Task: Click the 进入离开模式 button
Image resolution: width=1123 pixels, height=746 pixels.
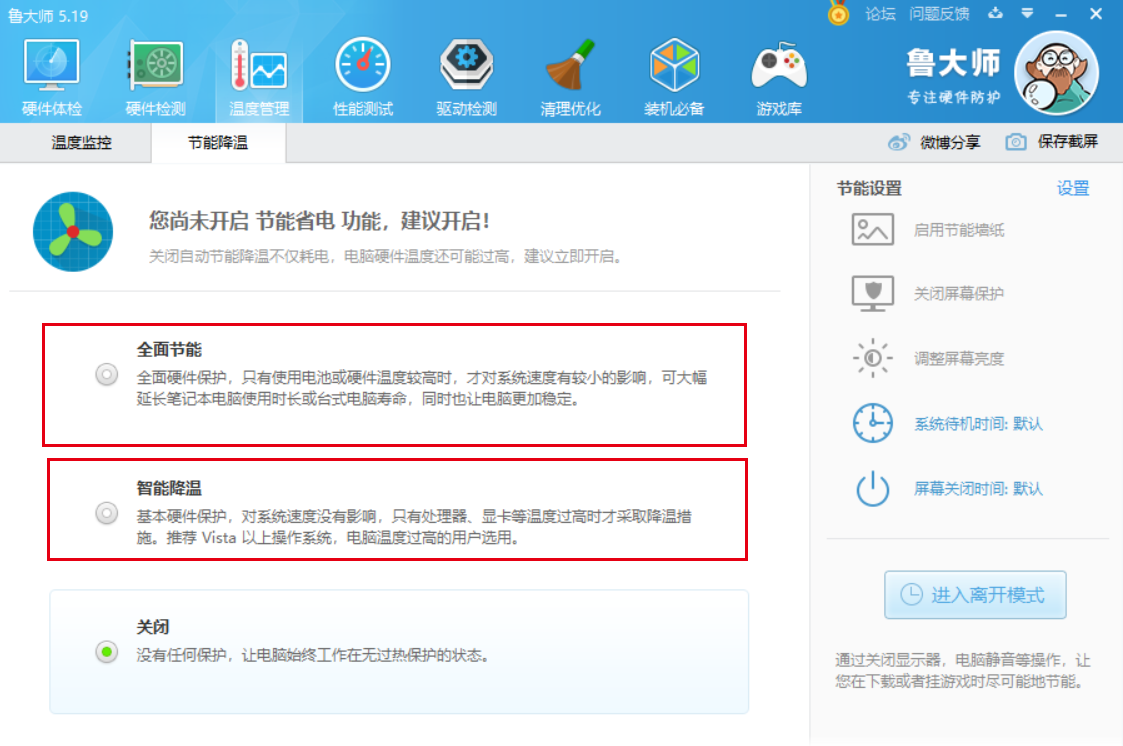Action: pyautogui.click(x=975, y=594)
